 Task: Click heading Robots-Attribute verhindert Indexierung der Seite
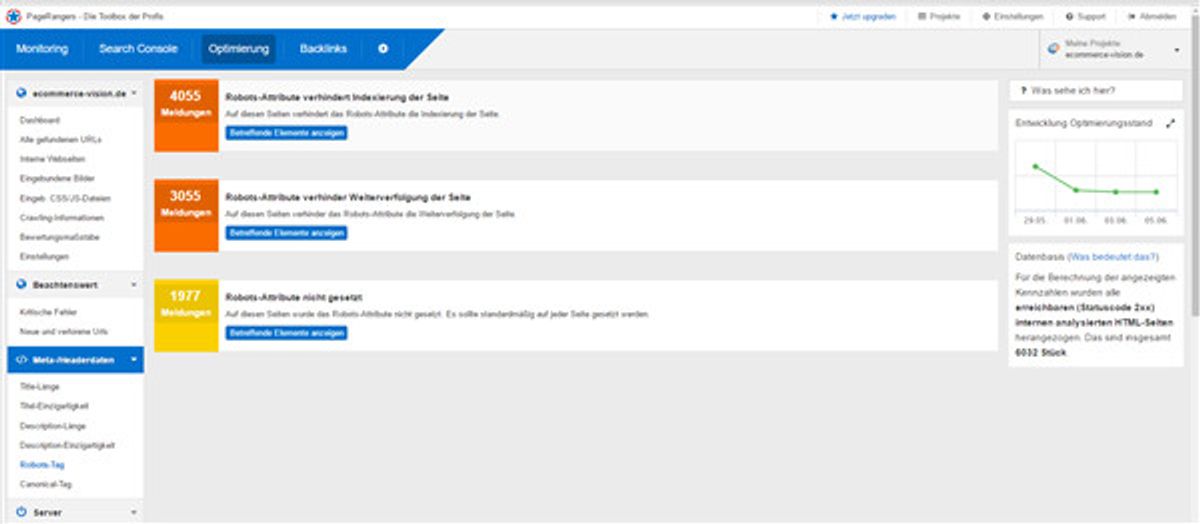[337, 98]
